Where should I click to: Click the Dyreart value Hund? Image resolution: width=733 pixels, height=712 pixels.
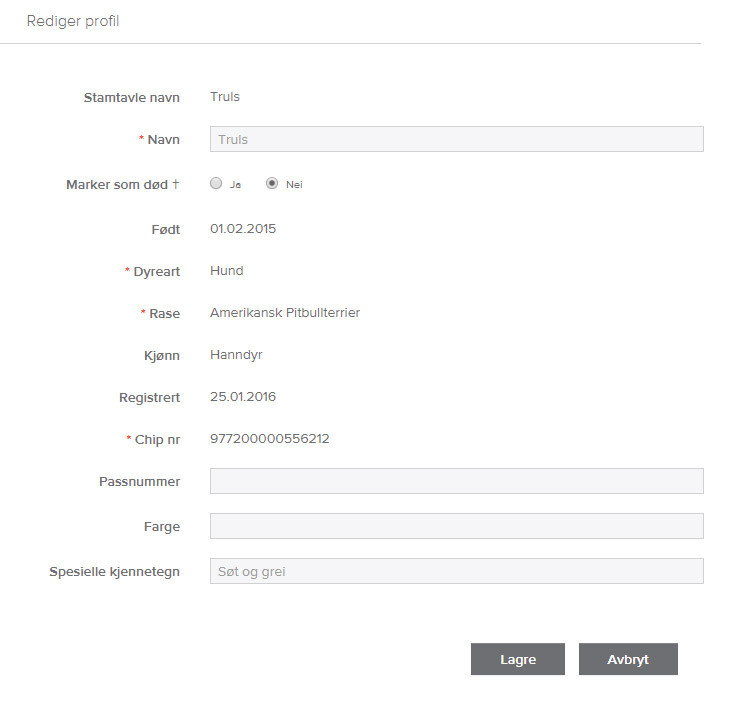coord(226,271)
